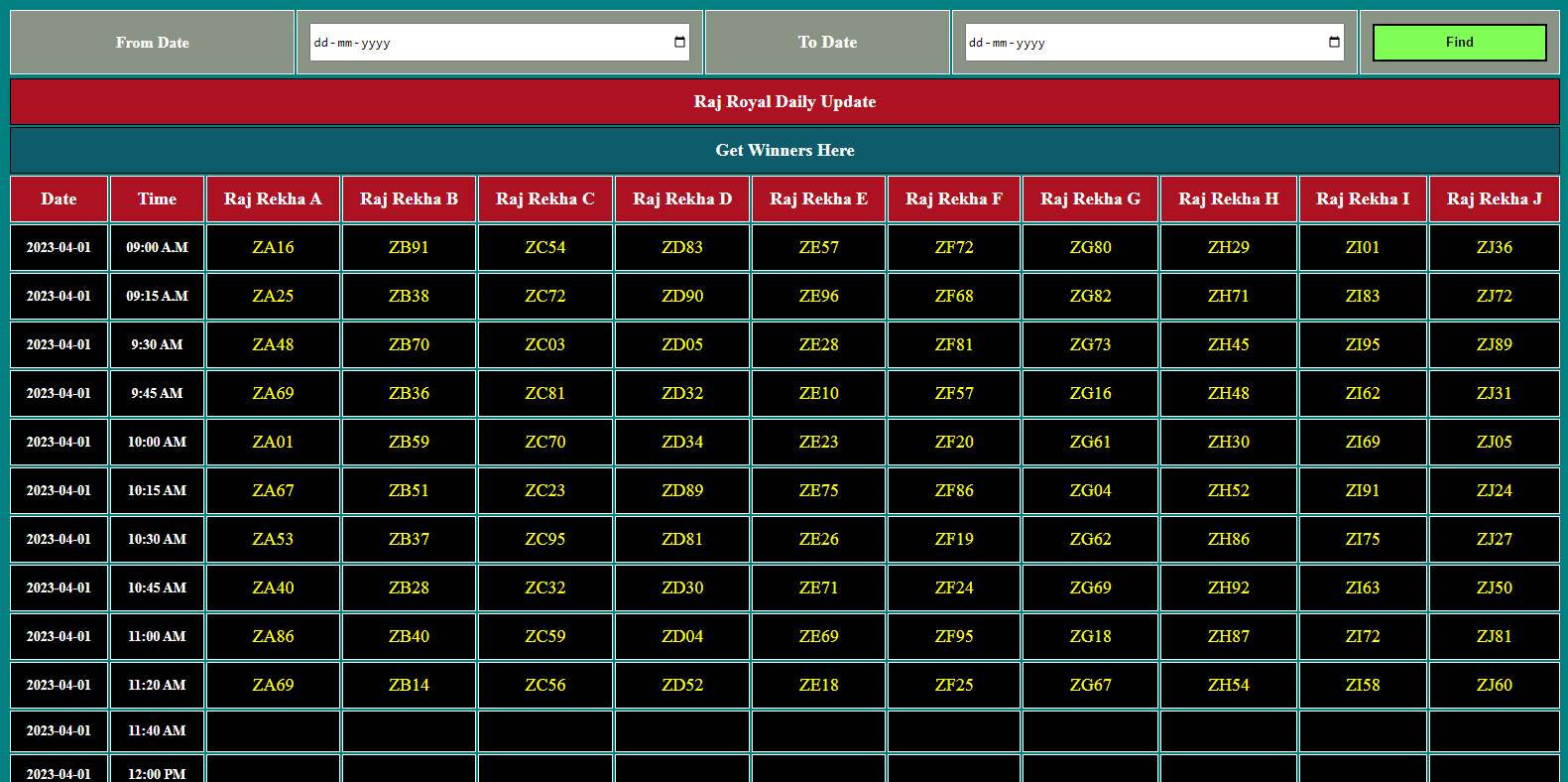This screenshot has height=782, width=1568.
Task: Click the Raj Royal Daily Update banner
Action: (x=784, y=102)
